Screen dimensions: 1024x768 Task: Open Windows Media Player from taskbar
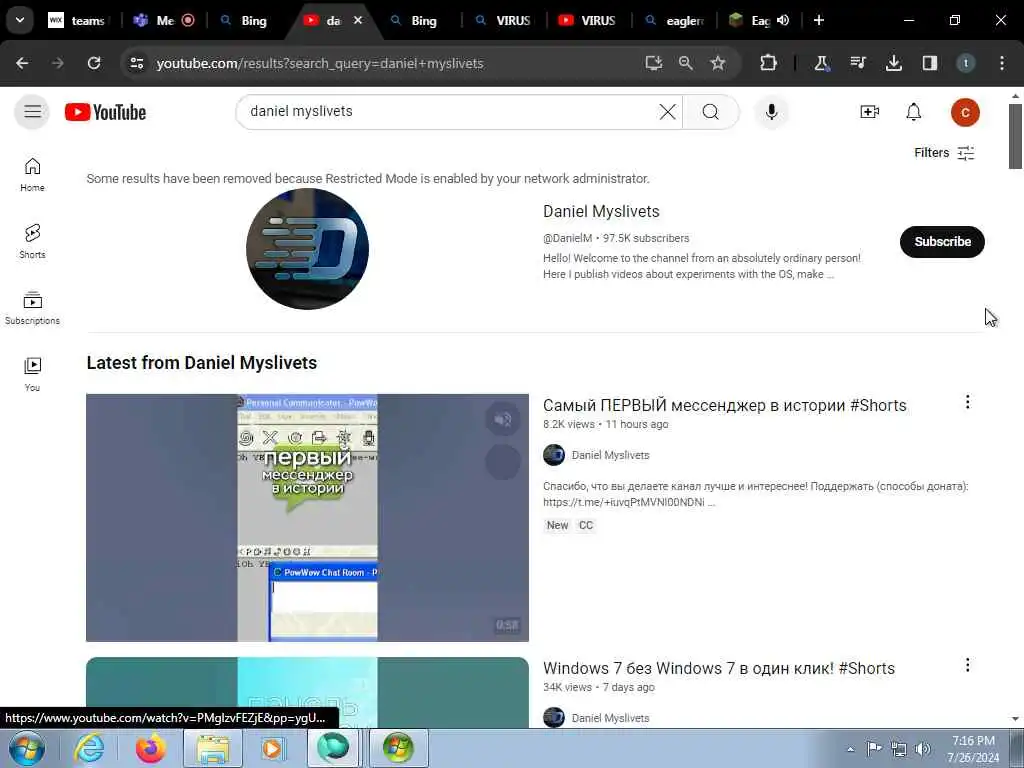273,748
